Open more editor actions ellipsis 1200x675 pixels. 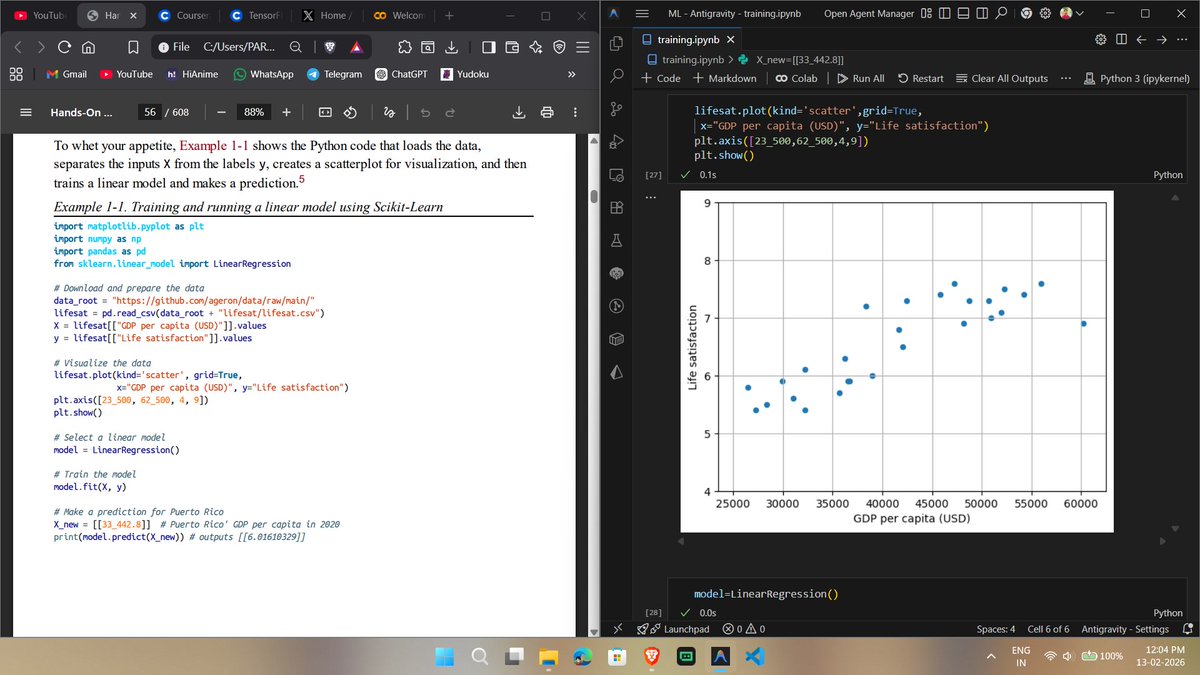pyautogui.click(x=1184, y=40)
